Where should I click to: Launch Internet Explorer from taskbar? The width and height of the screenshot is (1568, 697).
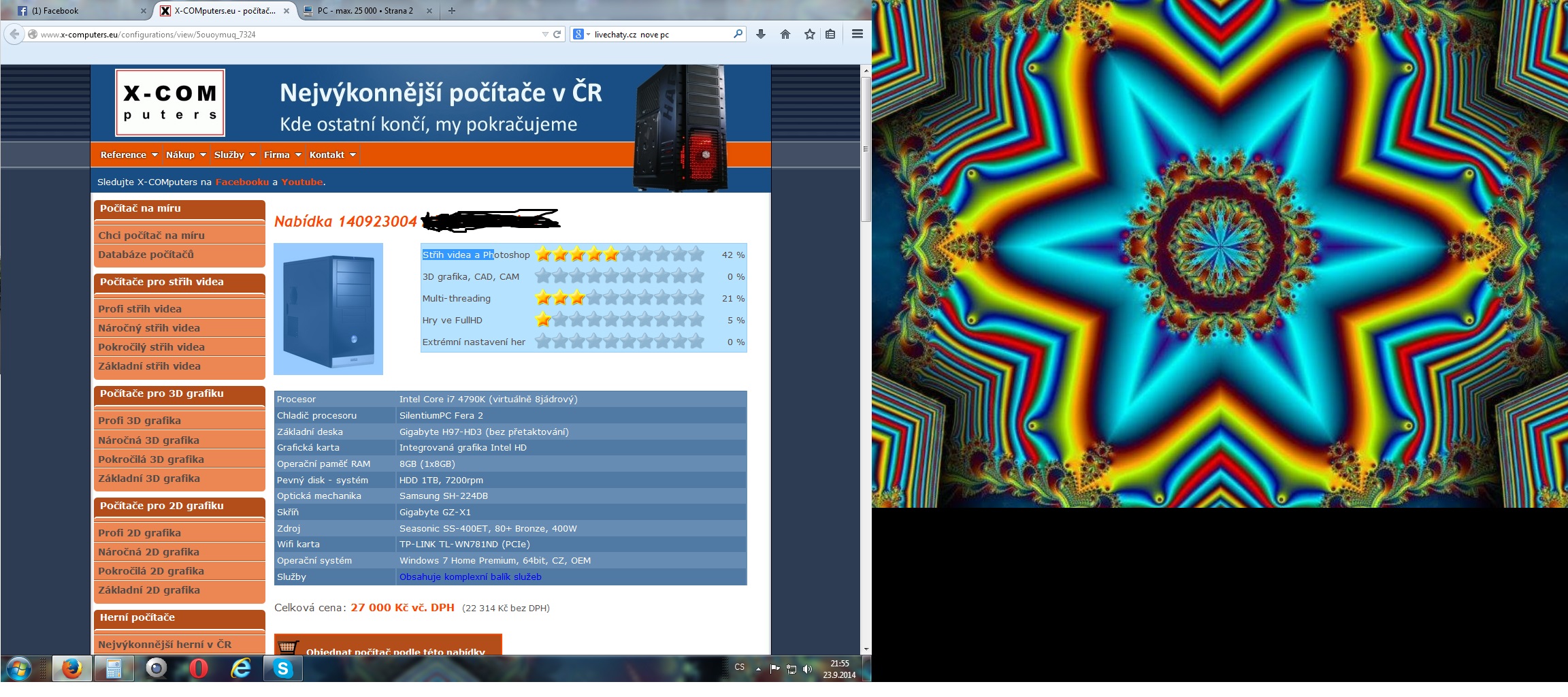click(240, 669)
